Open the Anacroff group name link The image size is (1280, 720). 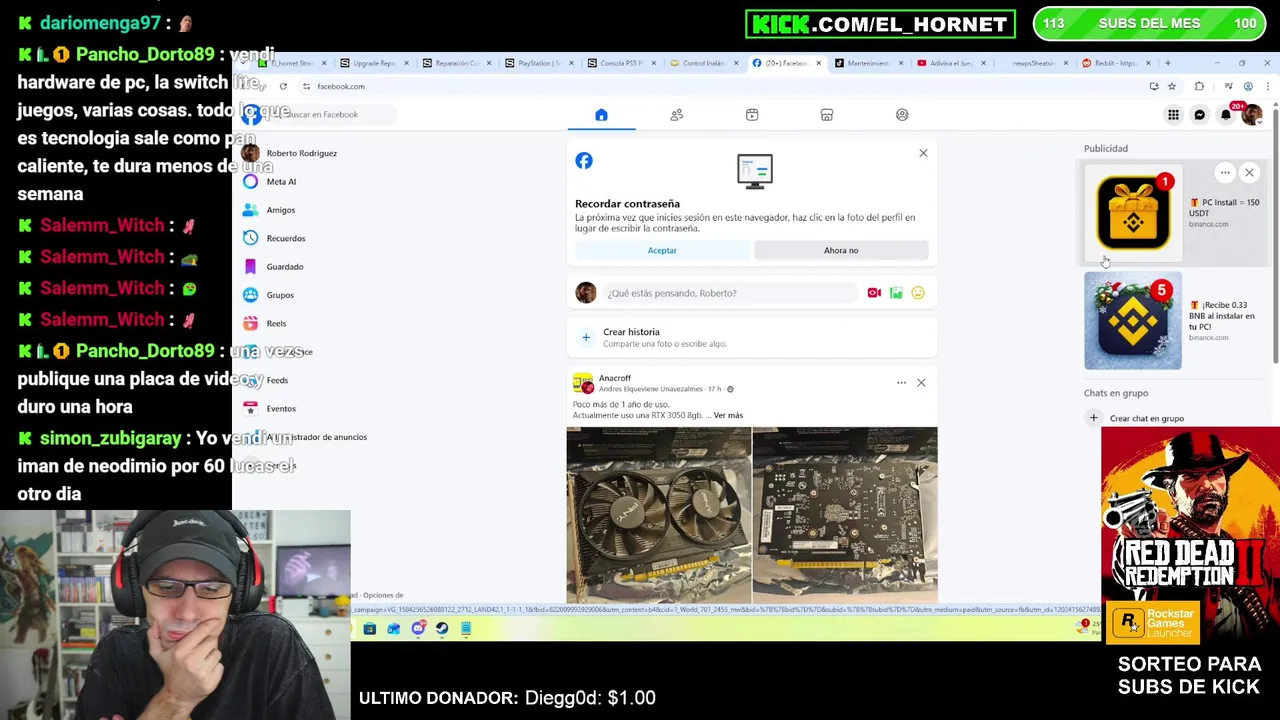coord(615,378)
